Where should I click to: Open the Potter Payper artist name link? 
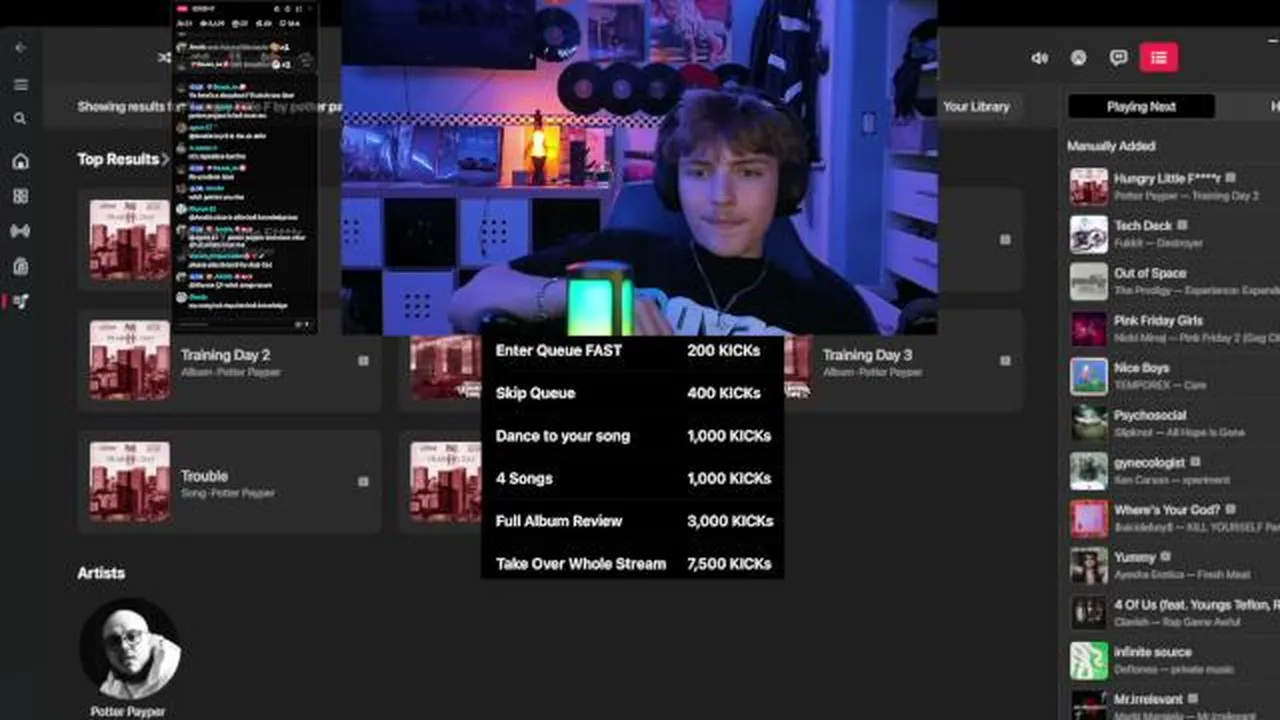coord(128,711)
